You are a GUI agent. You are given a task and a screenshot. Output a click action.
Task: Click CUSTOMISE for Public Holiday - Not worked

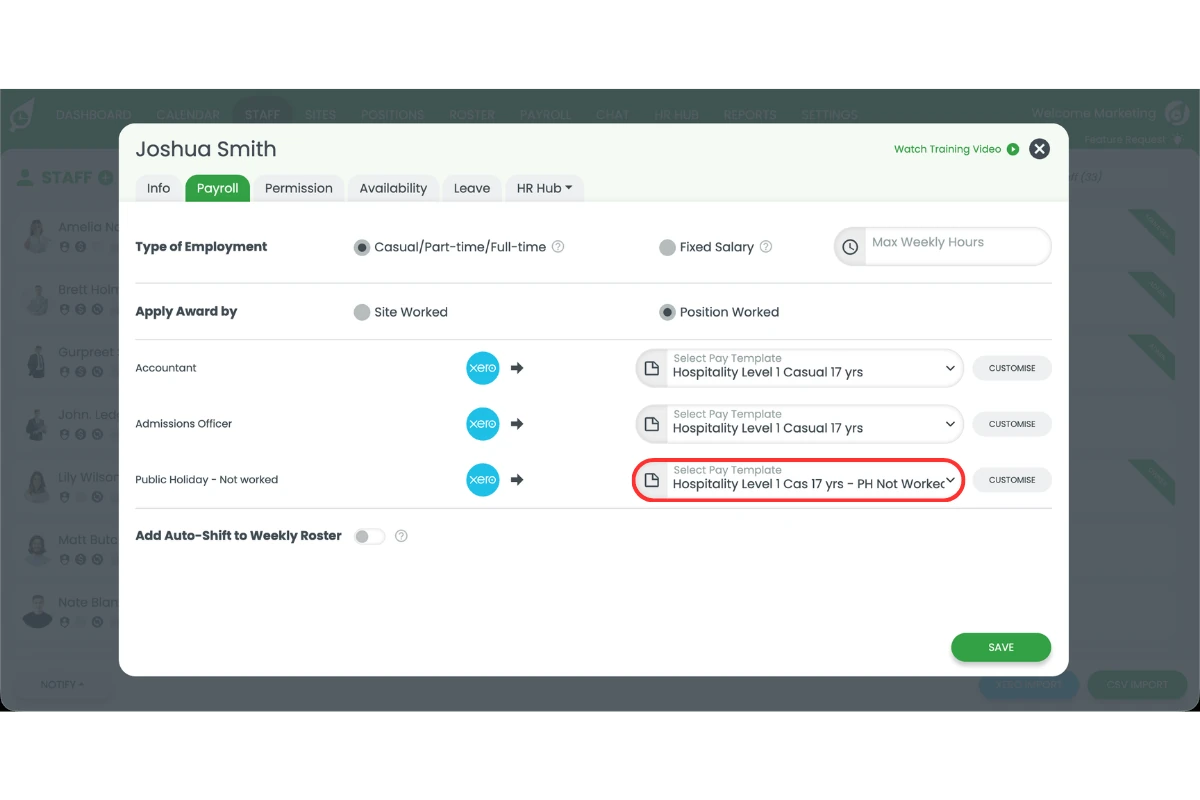(x=1012, y=480)
